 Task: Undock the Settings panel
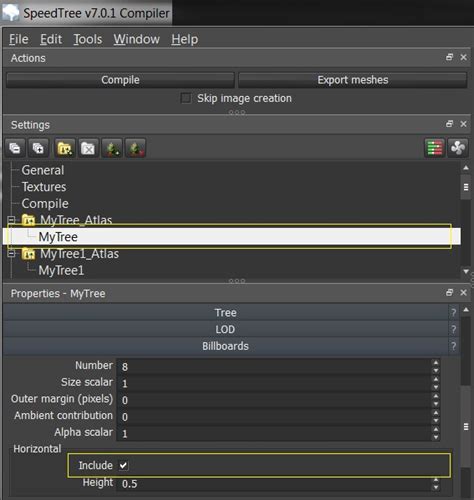(x=449, y=124)
